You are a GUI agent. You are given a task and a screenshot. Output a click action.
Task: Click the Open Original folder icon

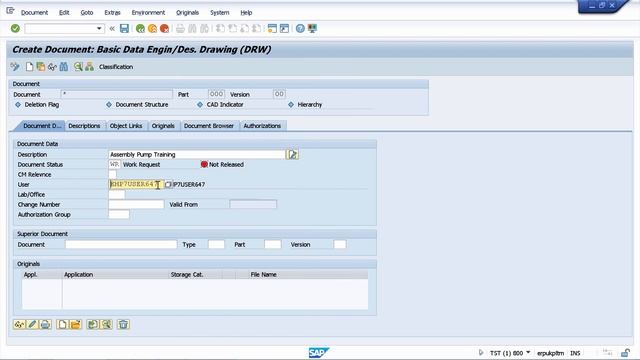pos(76,324)
